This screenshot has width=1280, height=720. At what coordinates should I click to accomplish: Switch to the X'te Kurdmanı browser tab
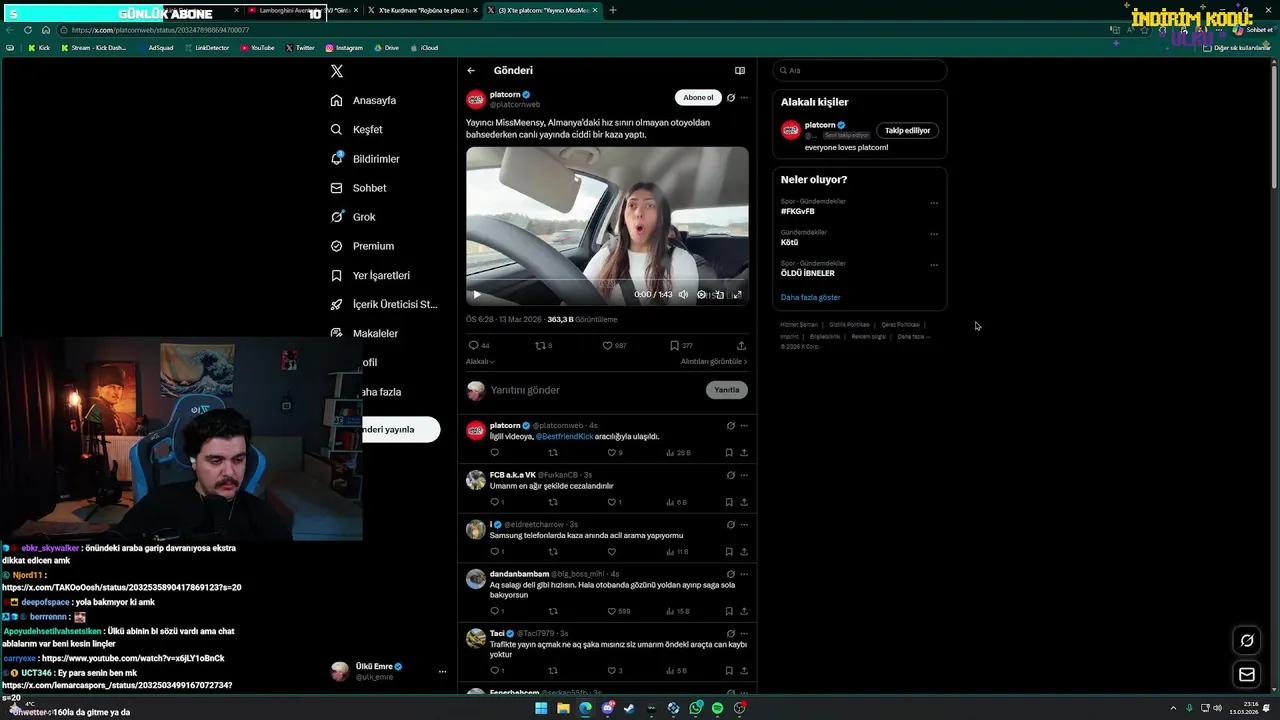tap(422, 11)
